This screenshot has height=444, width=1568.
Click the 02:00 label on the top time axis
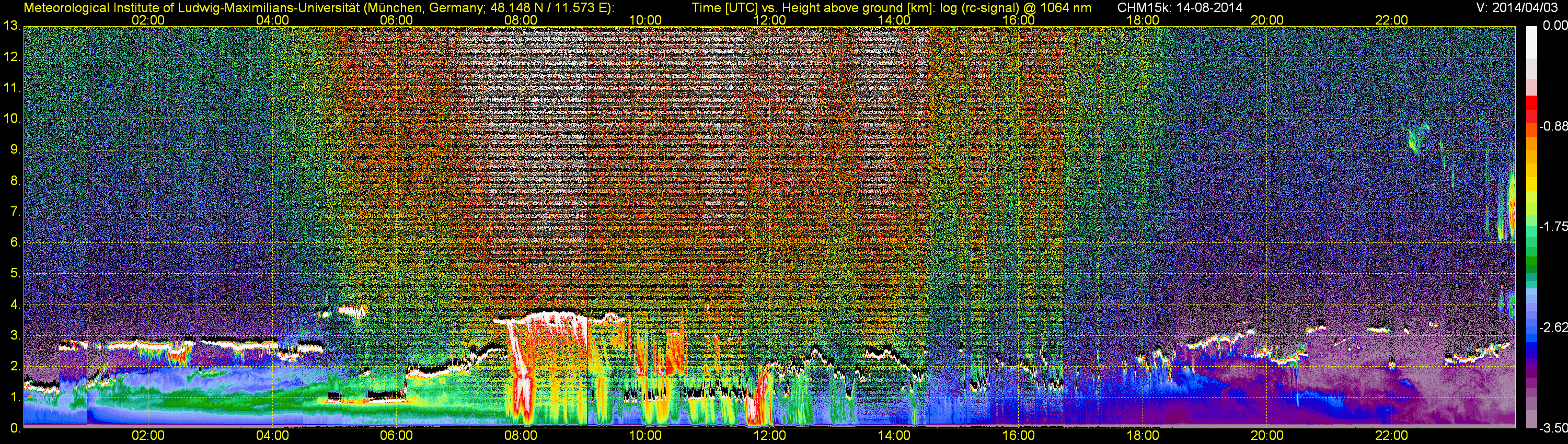(148, 20)
